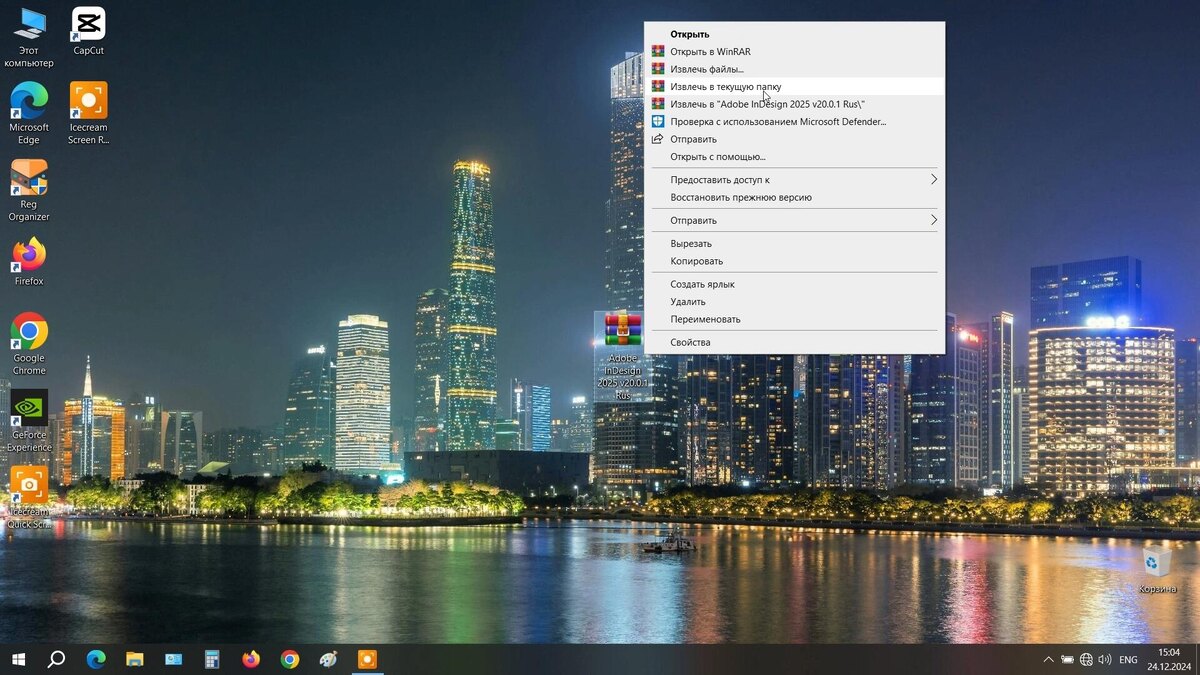
Task: Expand the 'Предоставить доступ к' submenu
Action: tap(794, 180)
